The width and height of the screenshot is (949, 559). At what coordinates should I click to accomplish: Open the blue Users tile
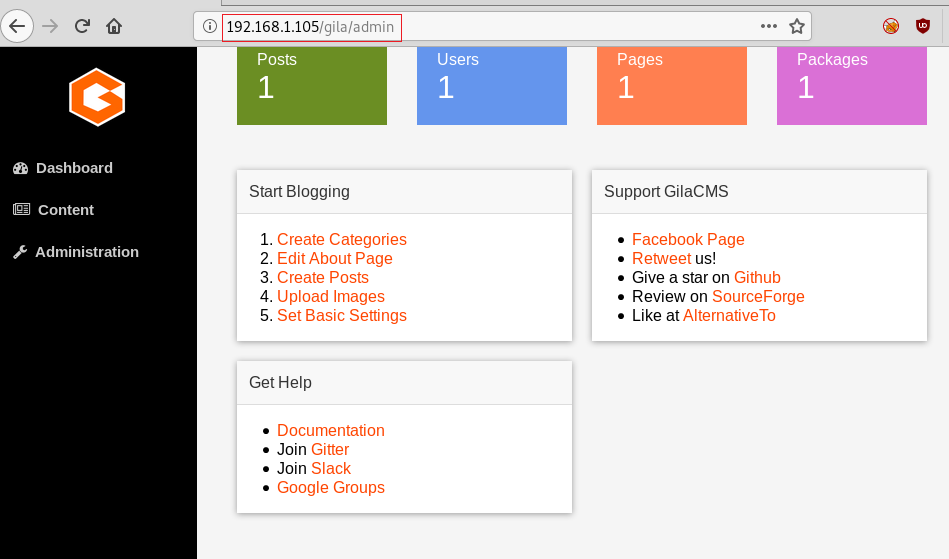click(491, 86)
